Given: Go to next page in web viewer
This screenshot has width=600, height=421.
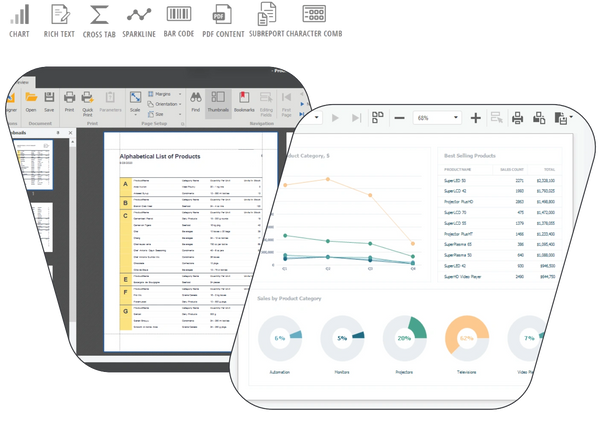Looking at the screenshot, I should pos(335,118).
